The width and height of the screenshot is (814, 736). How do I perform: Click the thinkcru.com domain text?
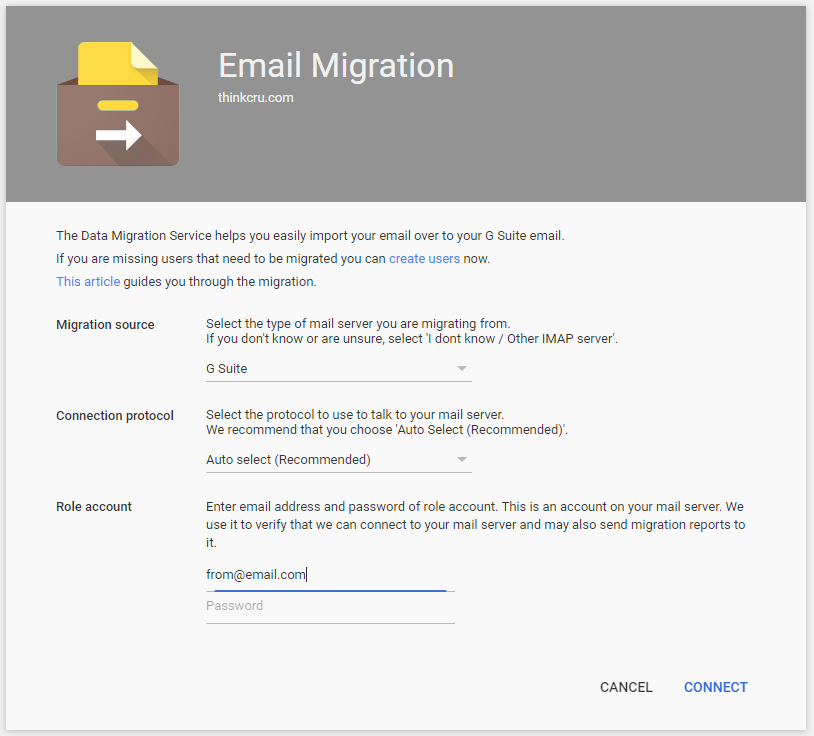point(255,98)
